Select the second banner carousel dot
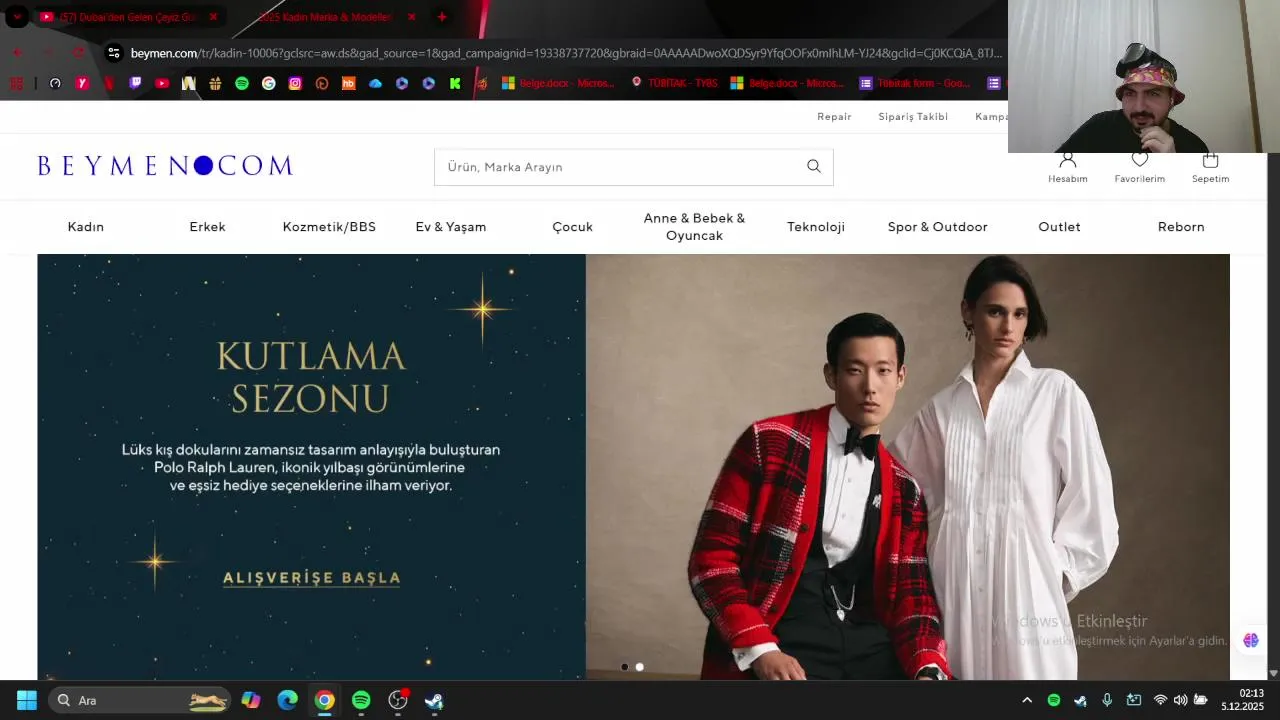1280x720 pixels. (640, 667)
